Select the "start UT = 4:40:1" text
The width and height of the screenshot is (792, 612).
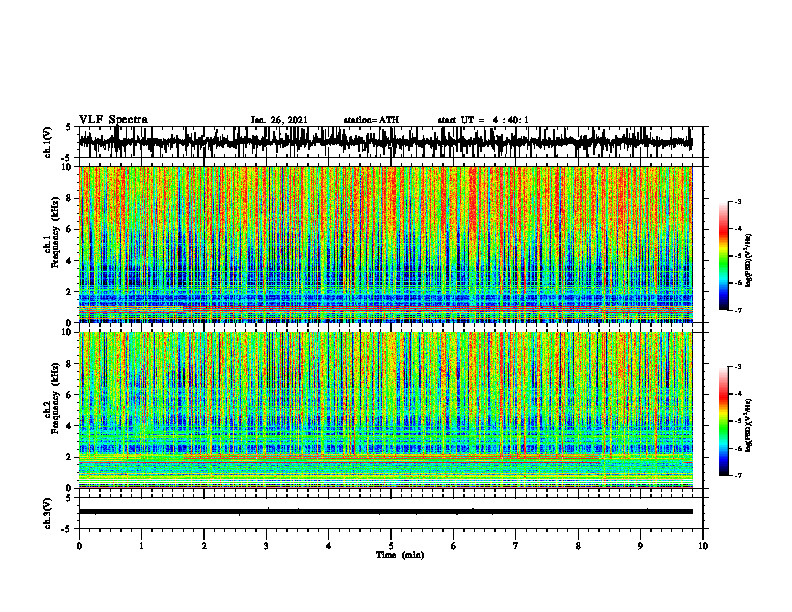[483, 120]
